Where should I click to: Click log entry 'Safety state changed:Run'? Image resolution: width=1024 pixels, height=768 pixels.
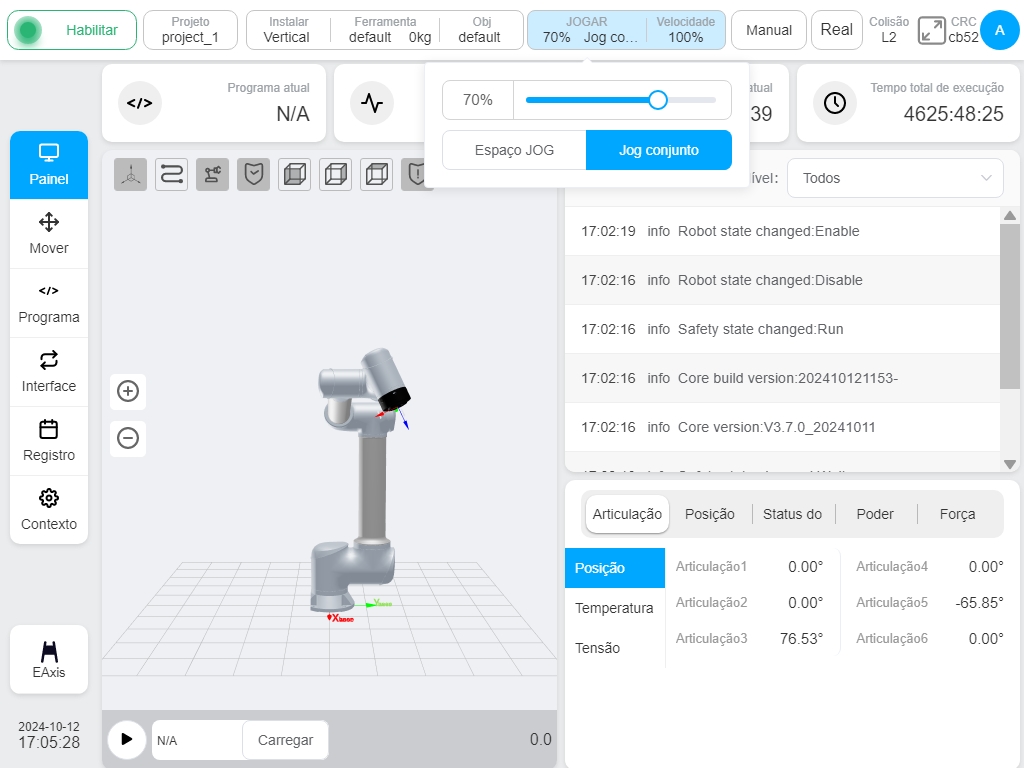(x=782, y=329)
